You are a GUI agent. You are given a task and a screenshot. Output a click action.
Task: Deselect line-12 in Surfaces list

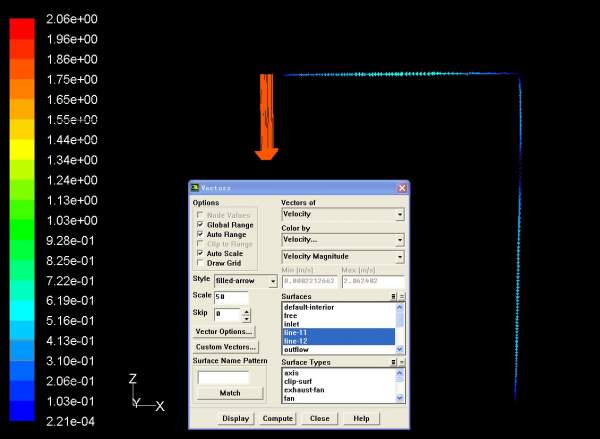pos(339,341)
